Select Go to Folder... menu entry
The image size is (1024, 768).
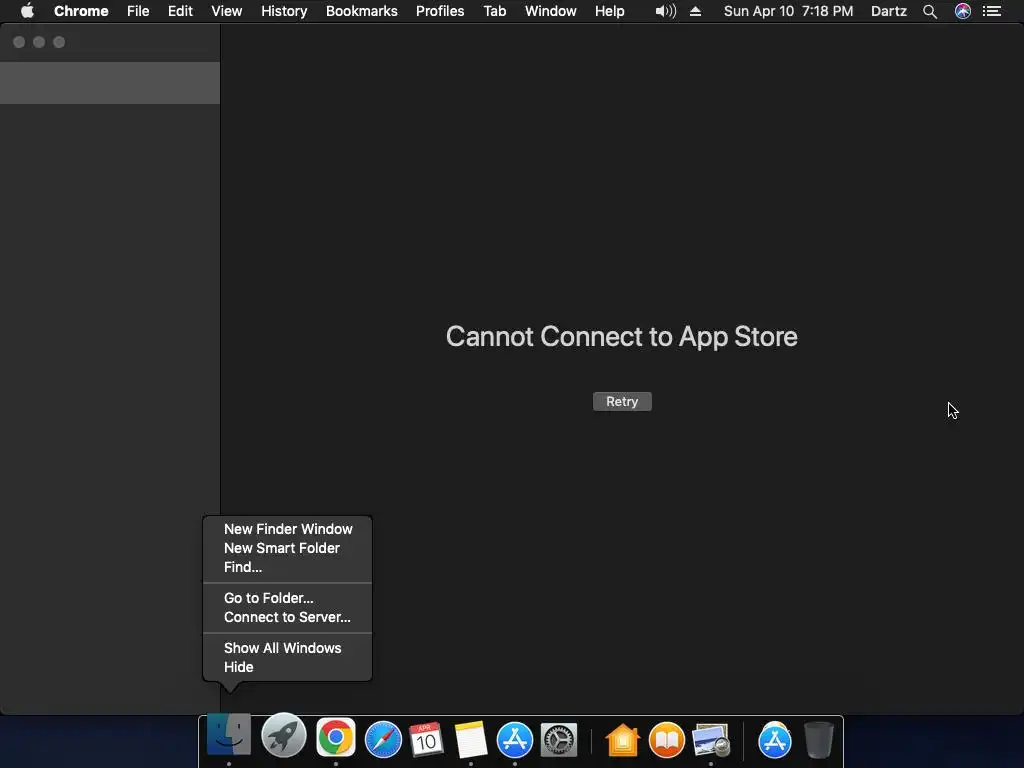[287, 598]
